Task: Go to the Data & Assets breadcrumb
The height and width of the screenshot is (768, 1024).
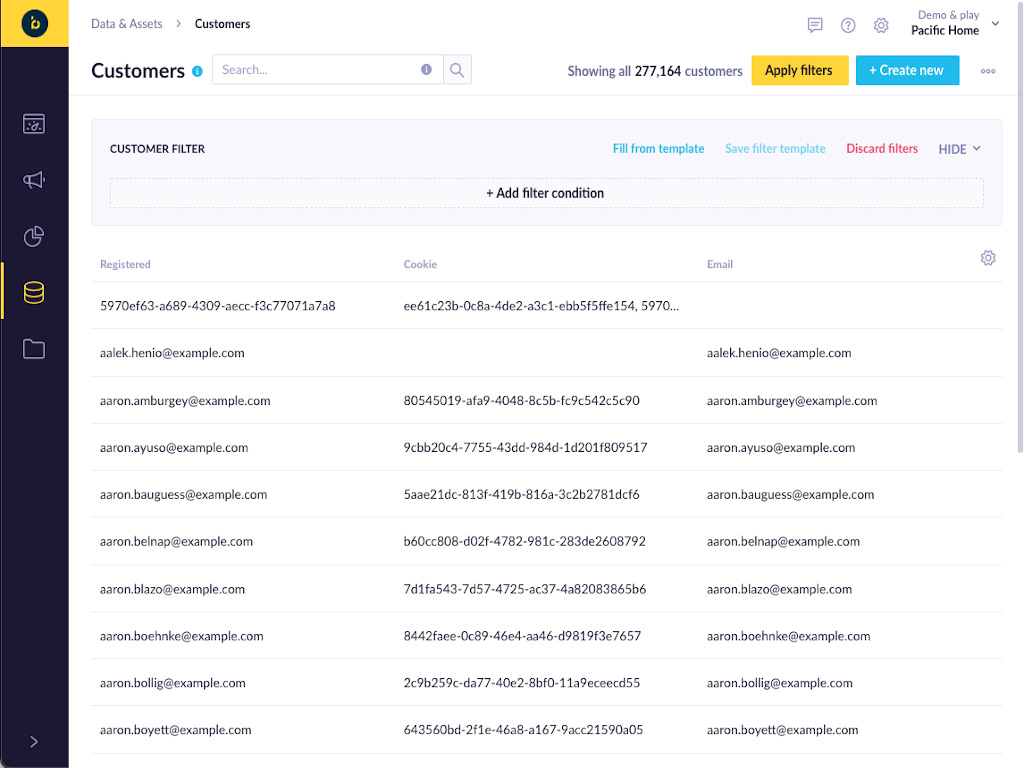Action: point(126,24)
